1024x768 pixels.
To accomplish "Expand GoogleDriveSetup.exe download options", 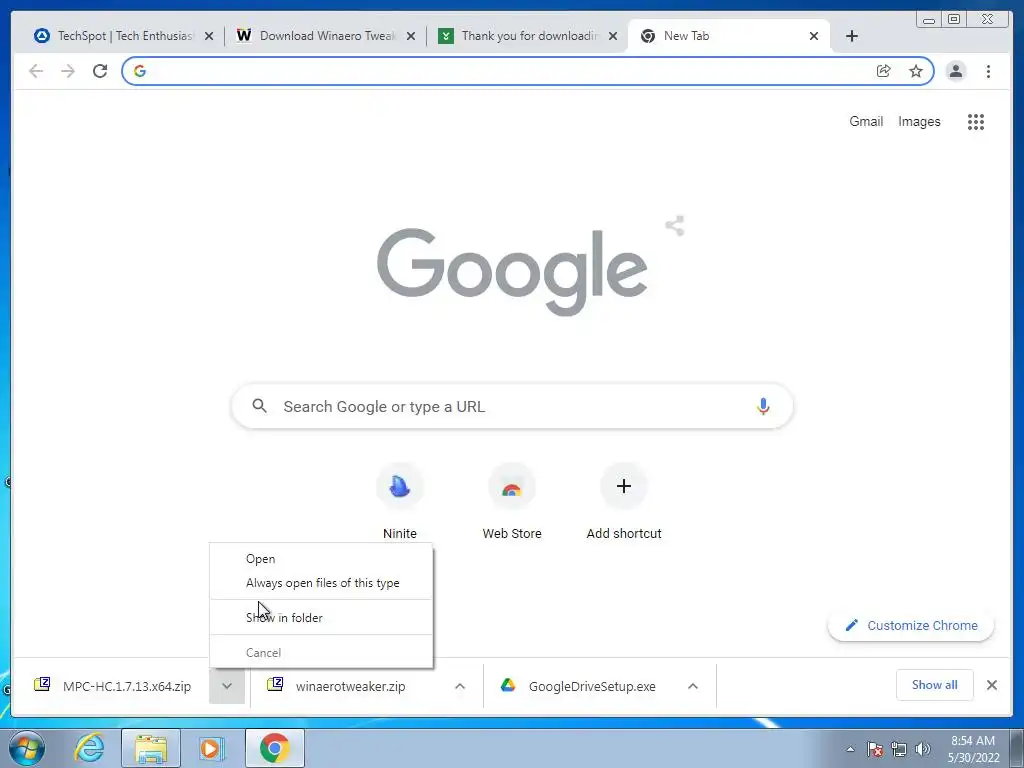I will click(693, 686).
